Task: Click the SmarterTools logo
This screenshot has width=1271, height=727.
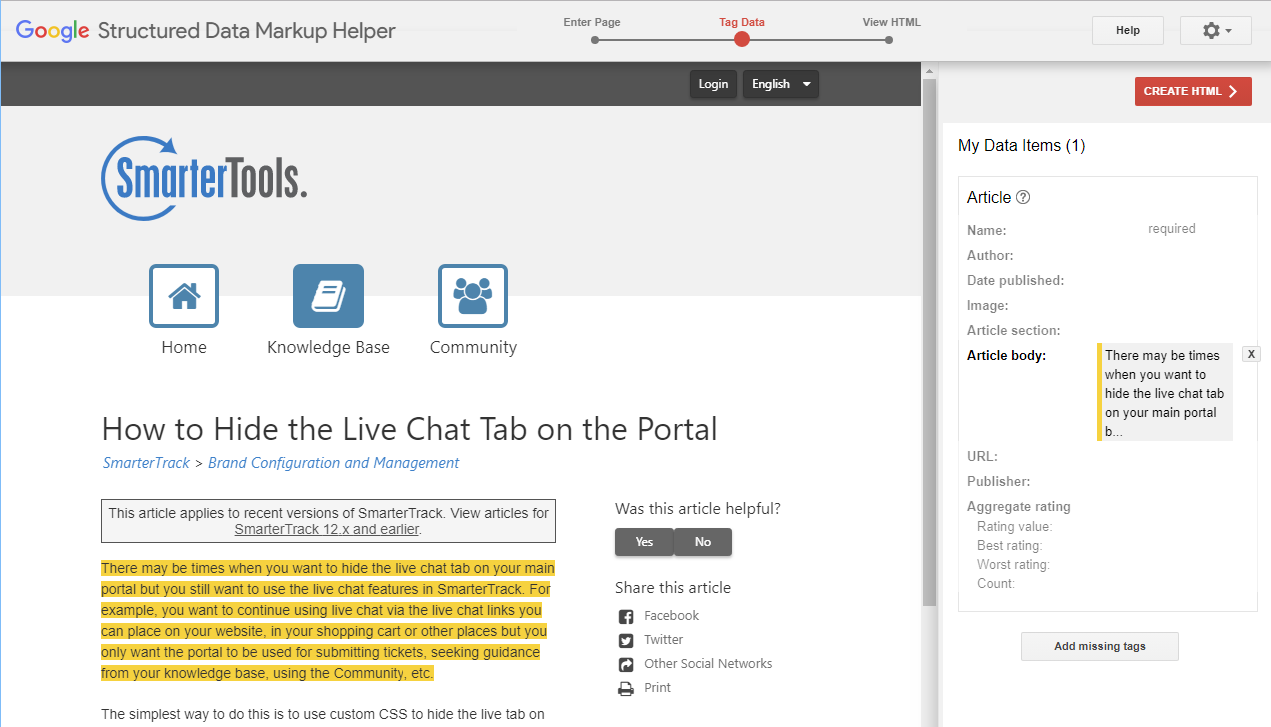Action: click(x=205, y=179)
